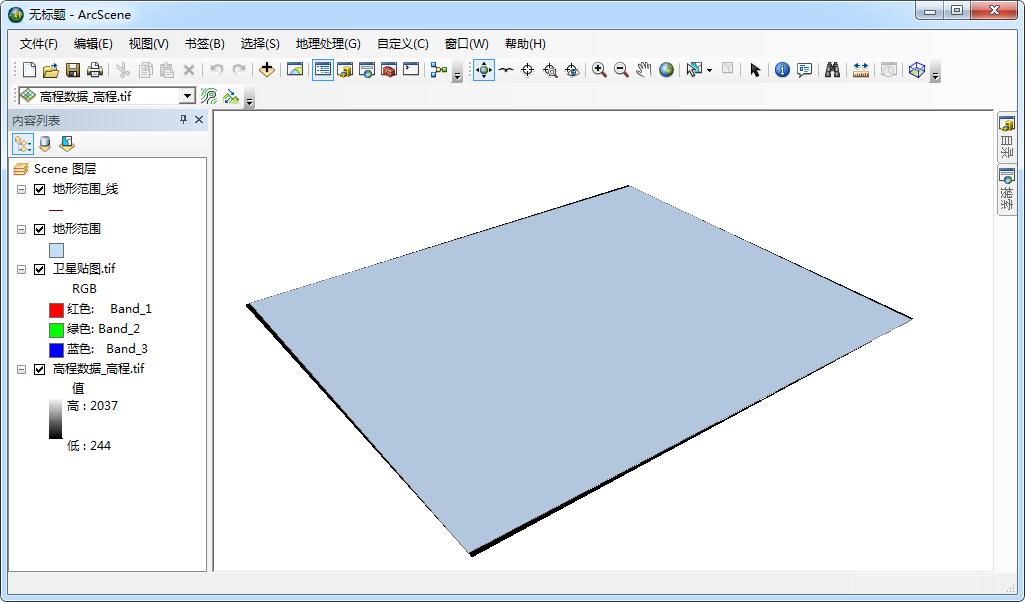The height and width of the screenshot is (602, 1025).
Task: Collapse the 卫星贴图.tif layer legend
Action: 21,269
